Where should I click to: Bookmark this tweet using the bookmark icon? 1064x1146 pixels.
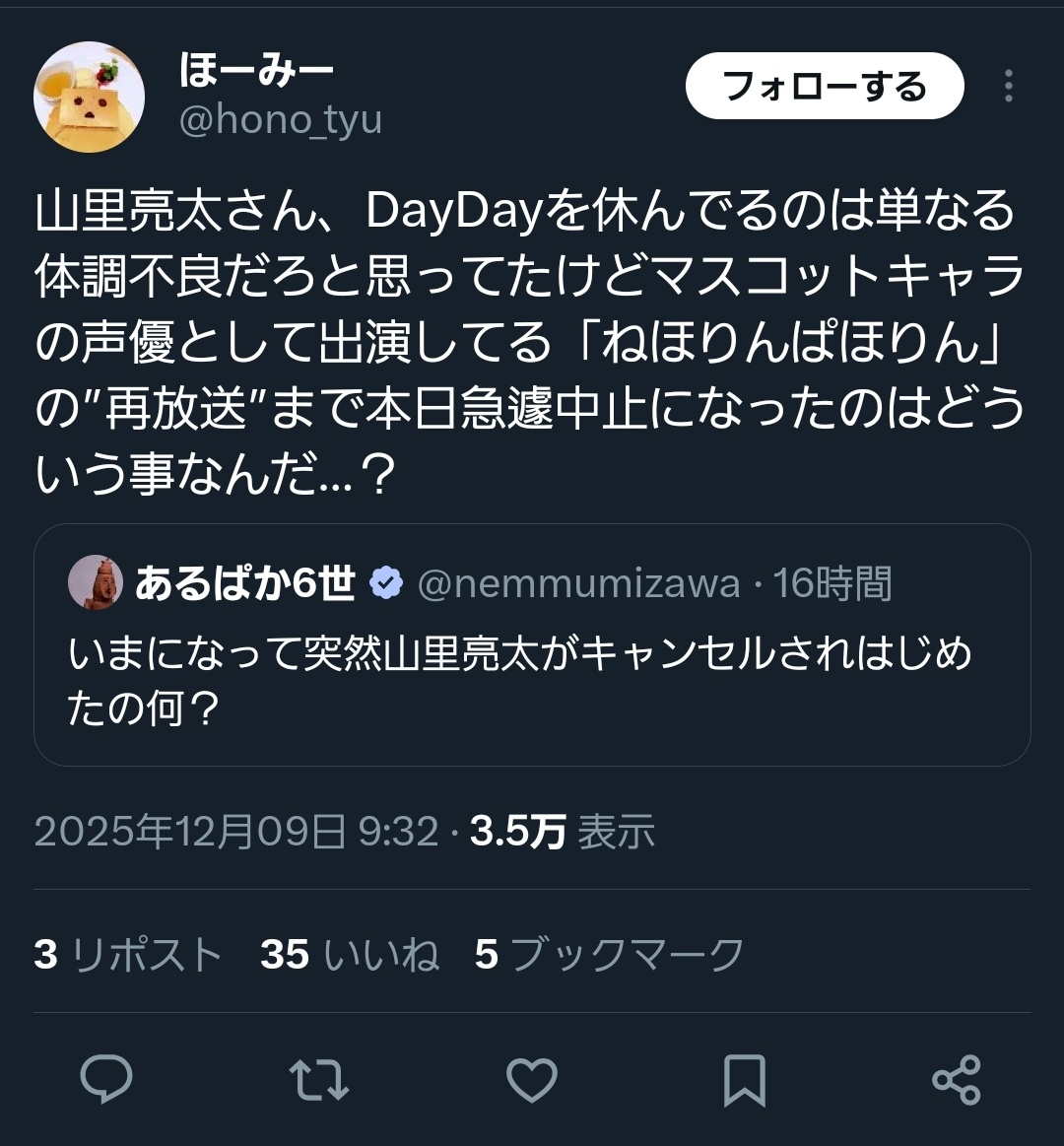(745, 1079)
